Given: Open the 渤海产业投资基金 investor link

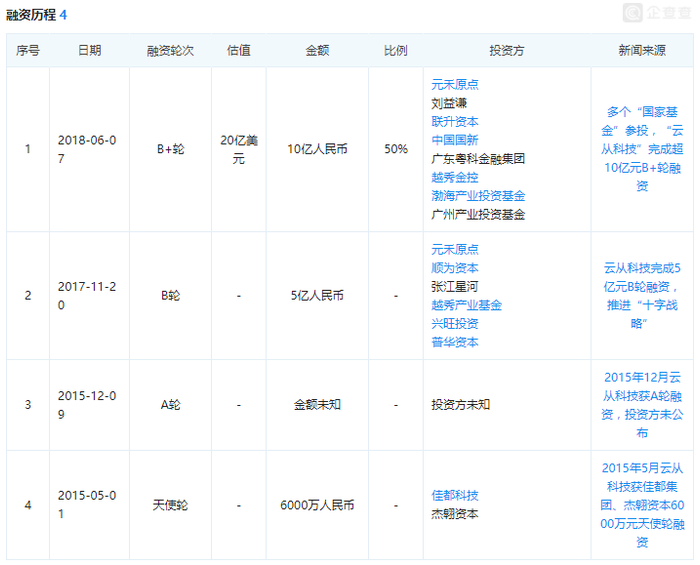Looking at the screenshot, I should 478,196.
